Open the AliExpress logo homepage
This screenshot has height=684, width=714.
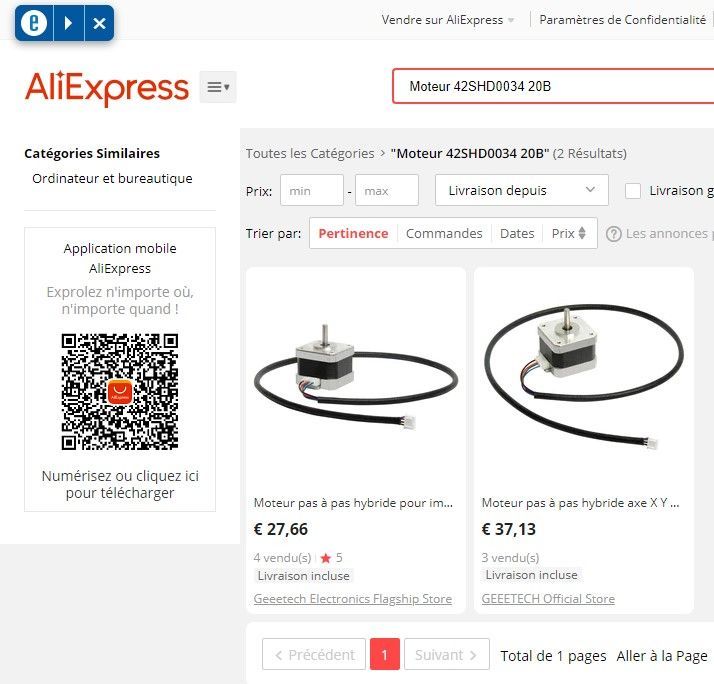tap(107, 88)
